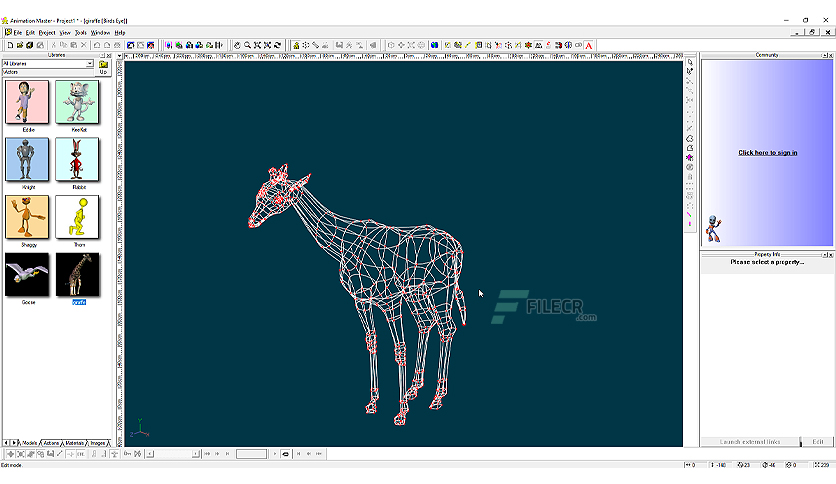Click the 'Click here to sign in' link
This screenshot has height=484, width=836.
768,152
